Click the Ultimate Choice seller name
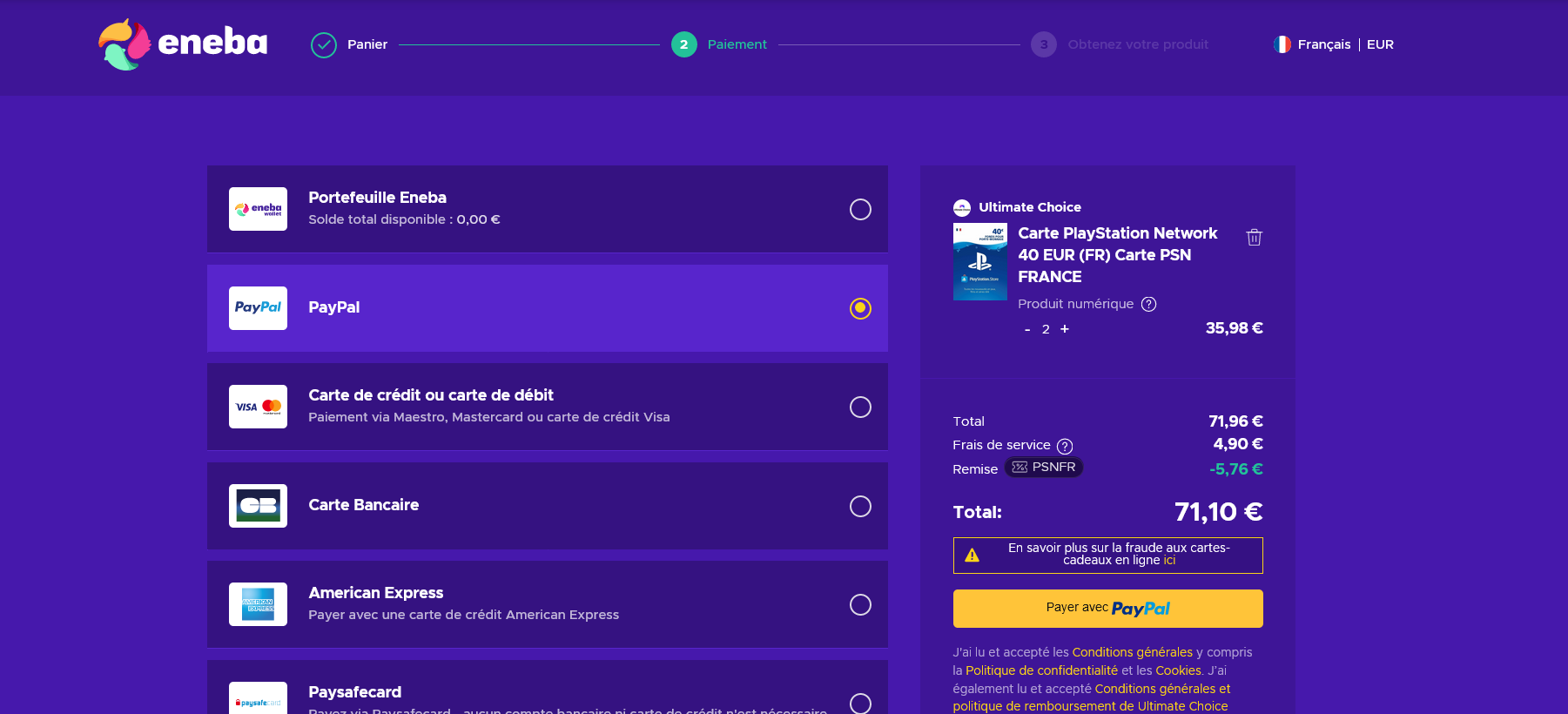Image resolution: width=1568 pixels, height=714 pixels. click(1030, 207)
